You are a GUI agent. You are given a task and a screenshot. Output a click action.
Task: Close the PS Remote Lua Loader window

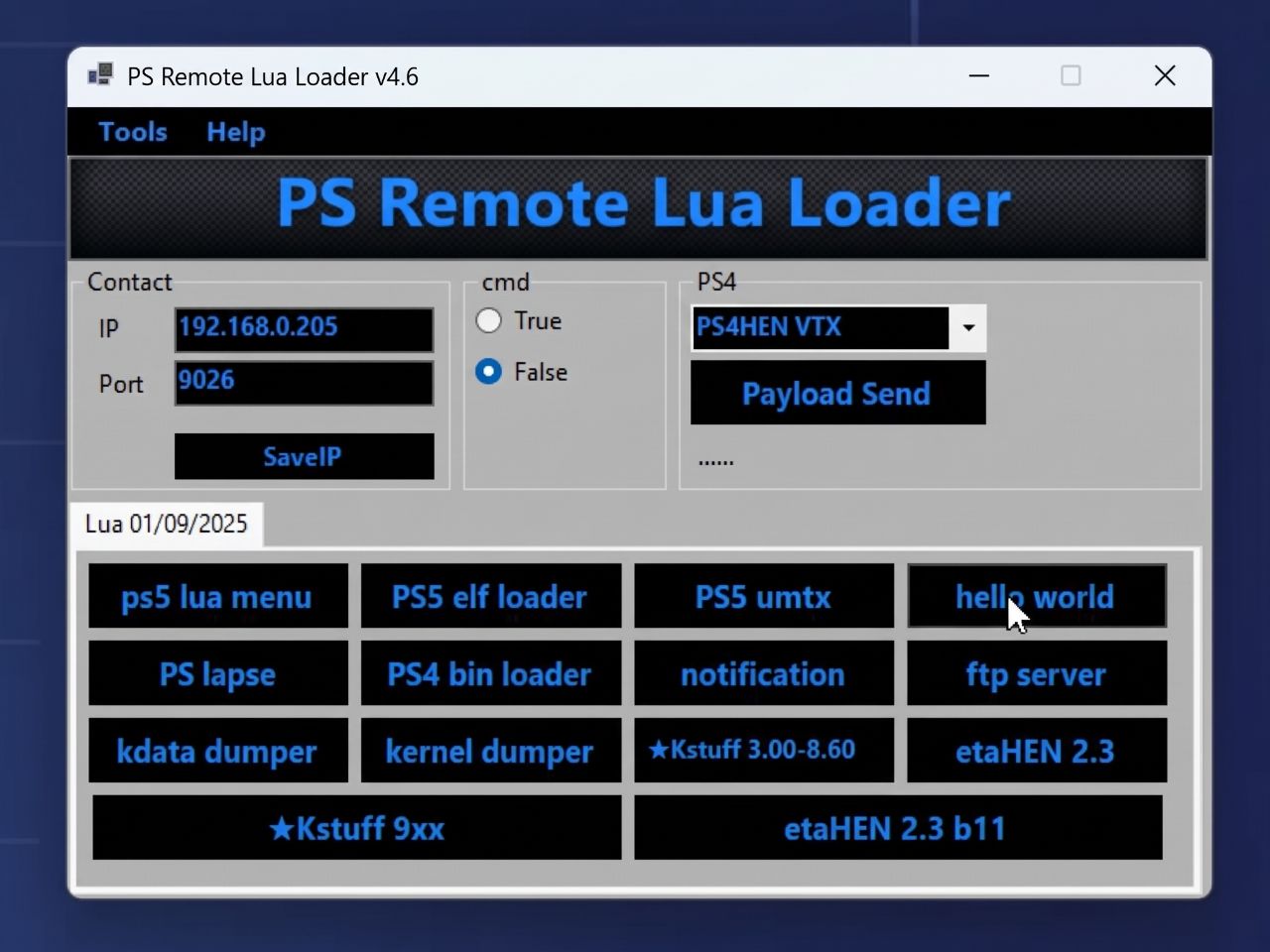[x=1165, y=75]
